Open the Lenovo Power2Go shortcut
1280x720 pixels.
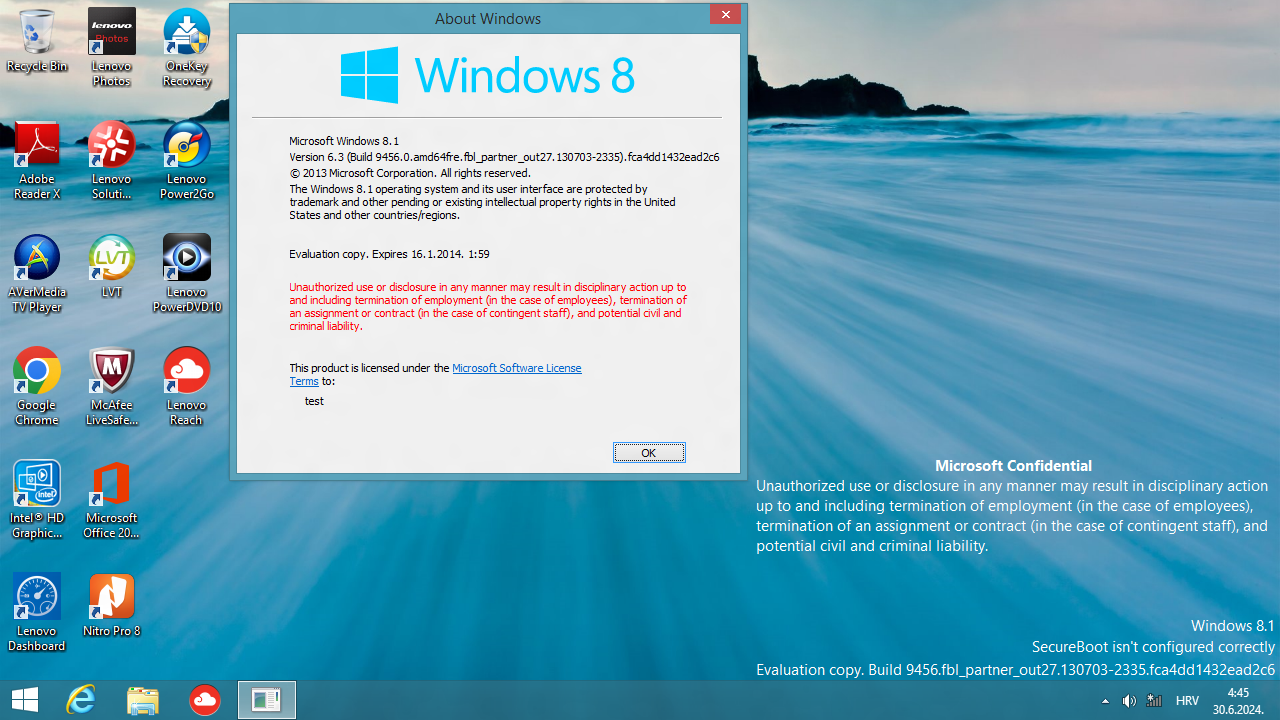click(187, 160)
